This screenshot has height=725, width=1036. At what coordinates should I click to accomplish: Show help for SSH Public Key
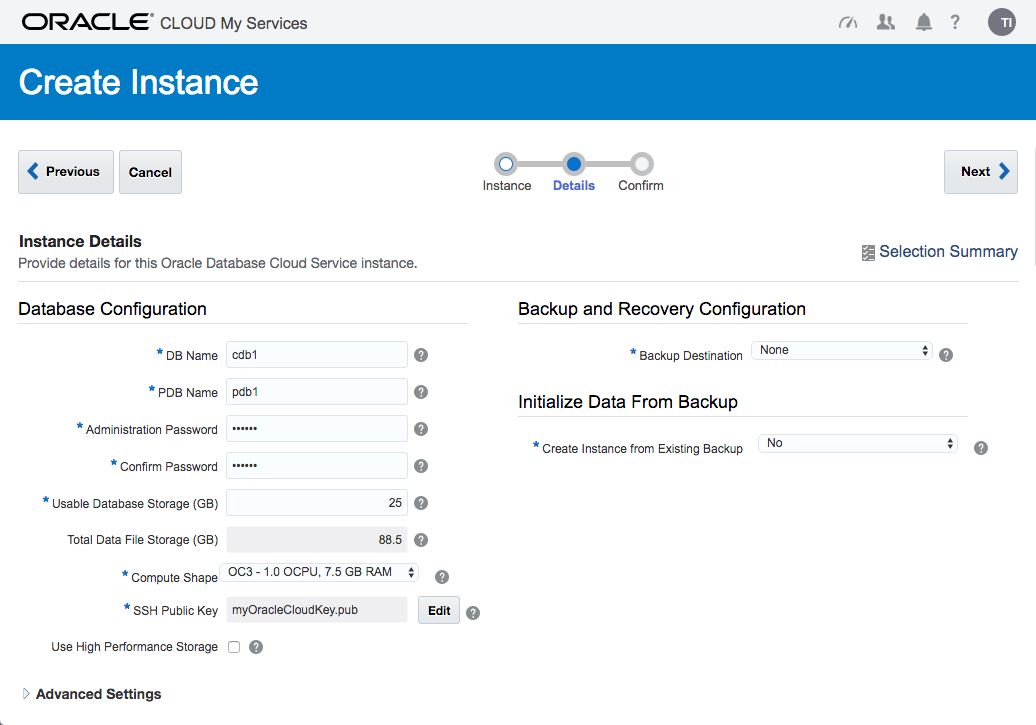(x=473, y=613)
